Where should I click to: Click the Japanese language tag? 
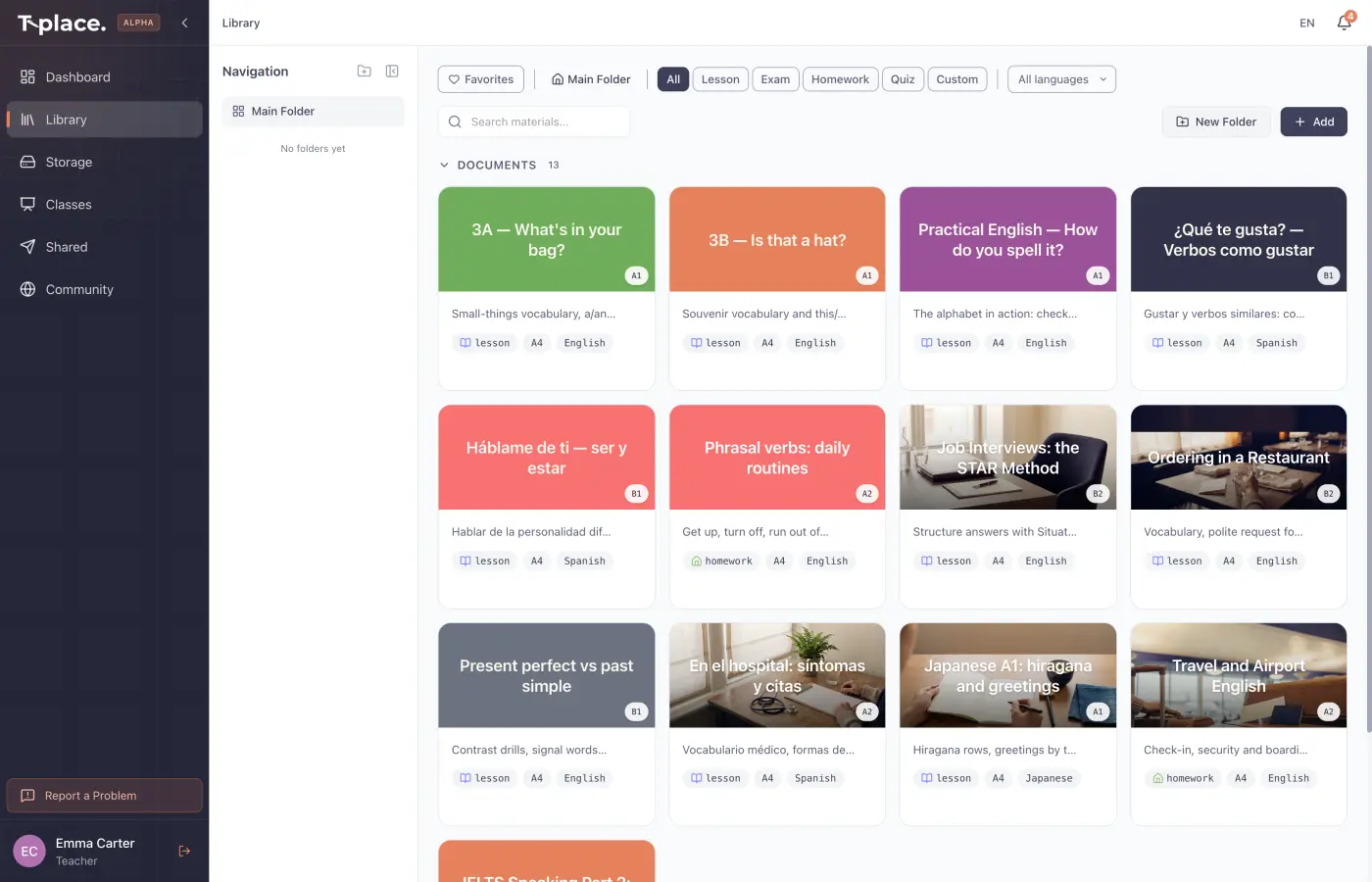point(1049,779)
